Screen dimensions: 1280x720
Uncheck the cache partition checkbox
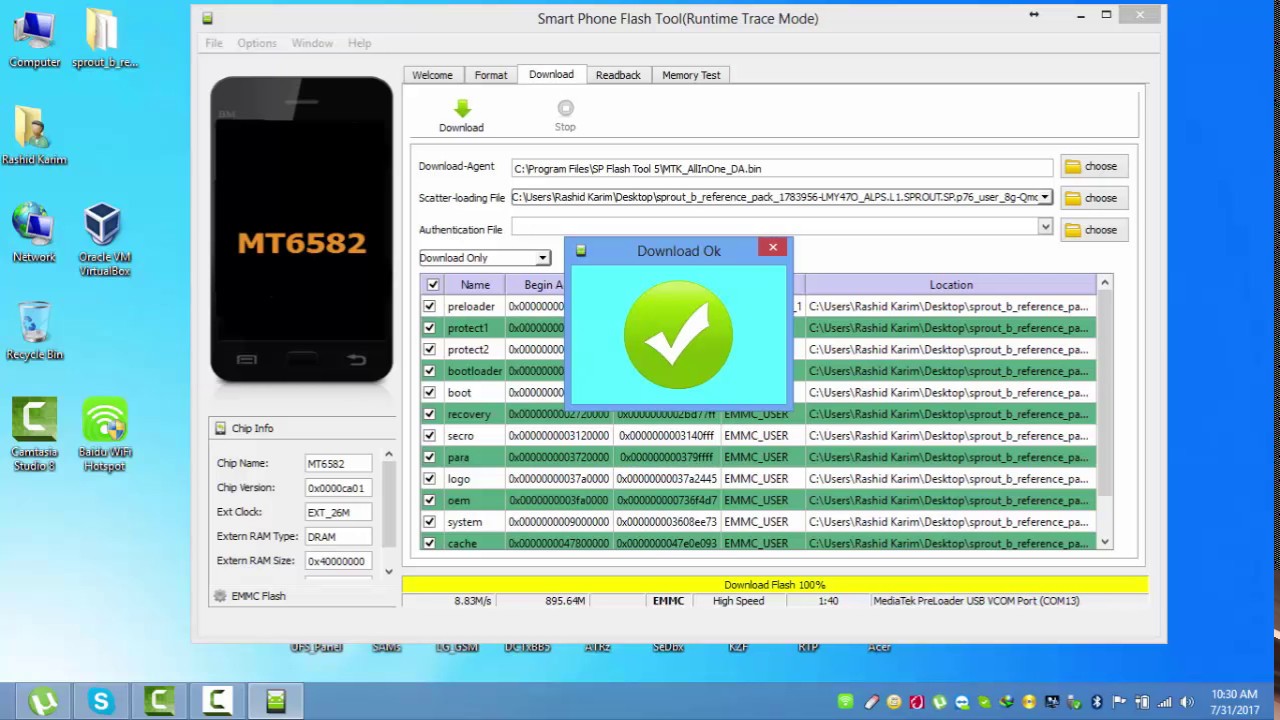pos(430,543)
